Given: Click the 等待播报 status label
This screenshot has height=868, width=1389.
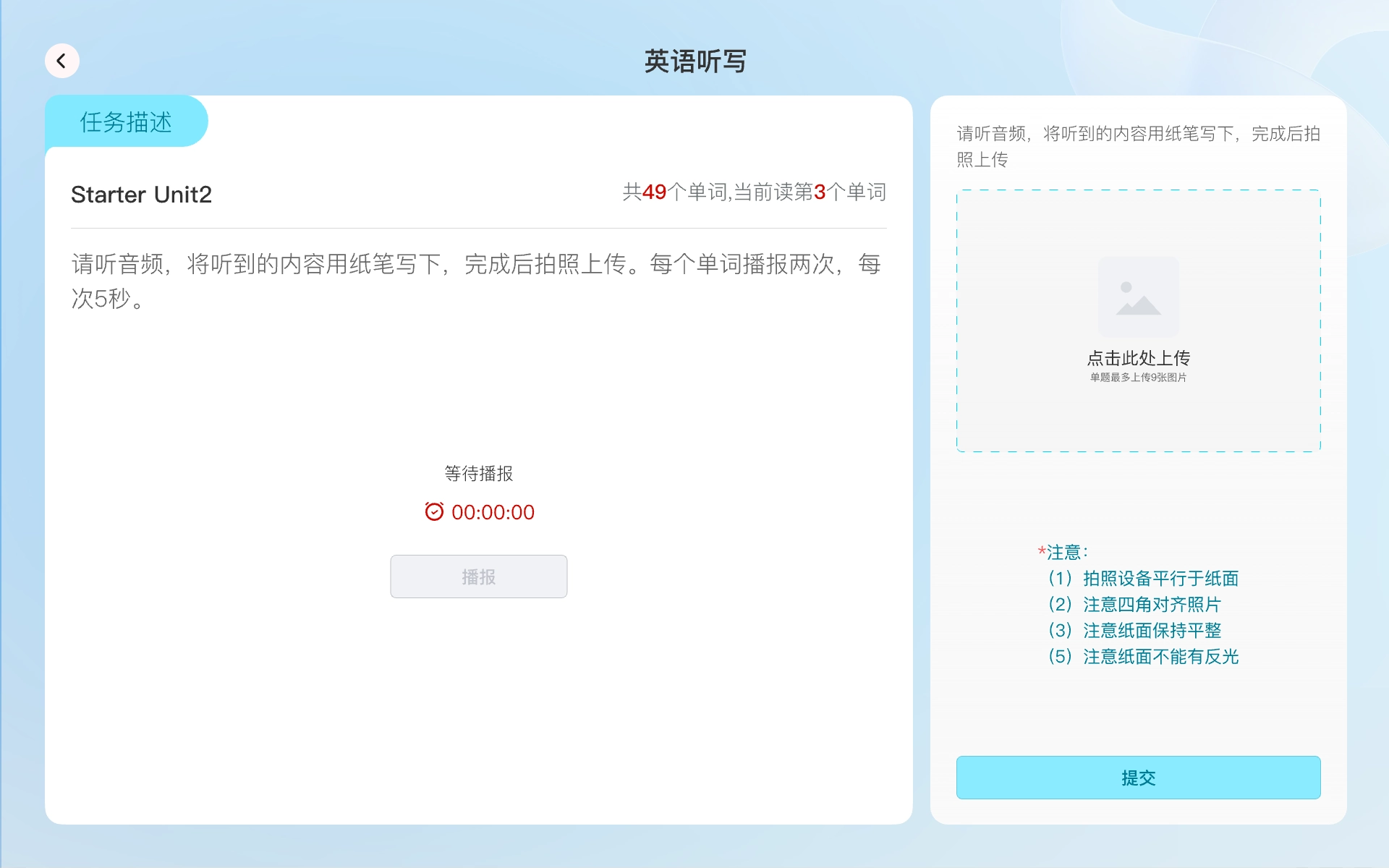Looking at the screenshot, I should 479,474.
